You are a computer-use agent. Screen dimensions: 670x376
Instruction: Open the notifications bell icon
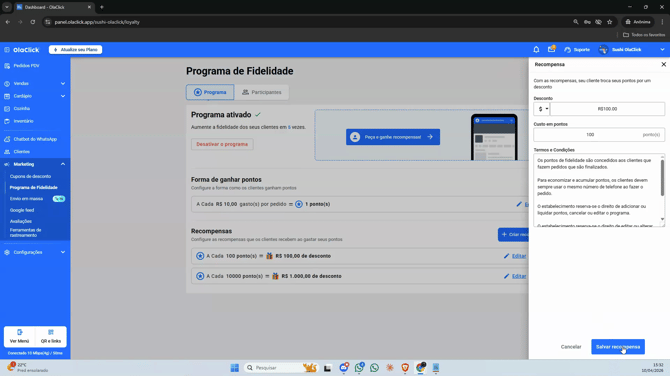point(536,50)
